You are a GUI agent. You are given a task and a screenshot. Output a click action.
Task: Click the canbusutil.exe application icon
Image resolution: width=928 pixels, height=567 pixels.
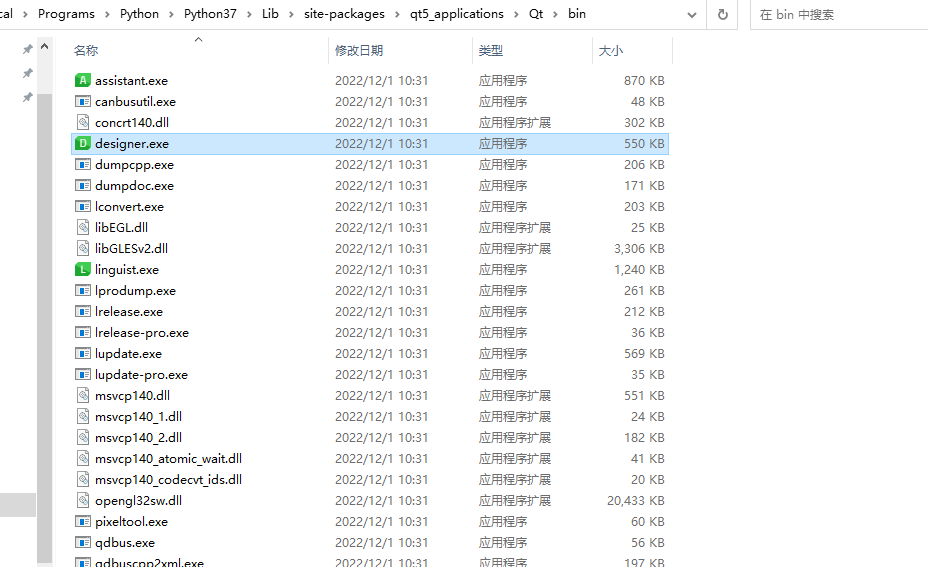[x=83, y=101]
